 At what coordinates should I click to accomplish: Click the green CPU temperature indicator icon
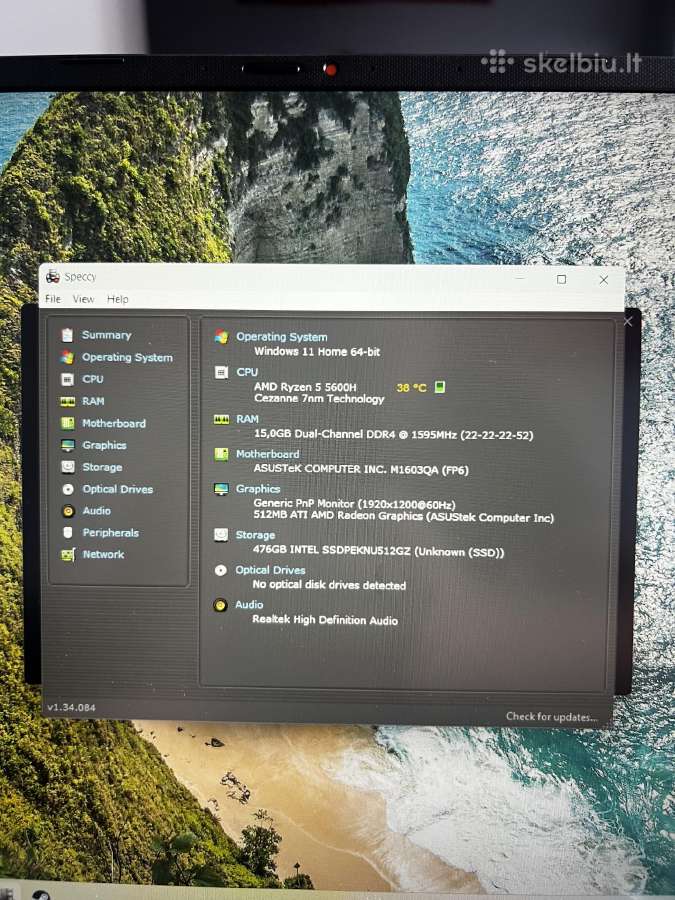click(x=440, y=387)
